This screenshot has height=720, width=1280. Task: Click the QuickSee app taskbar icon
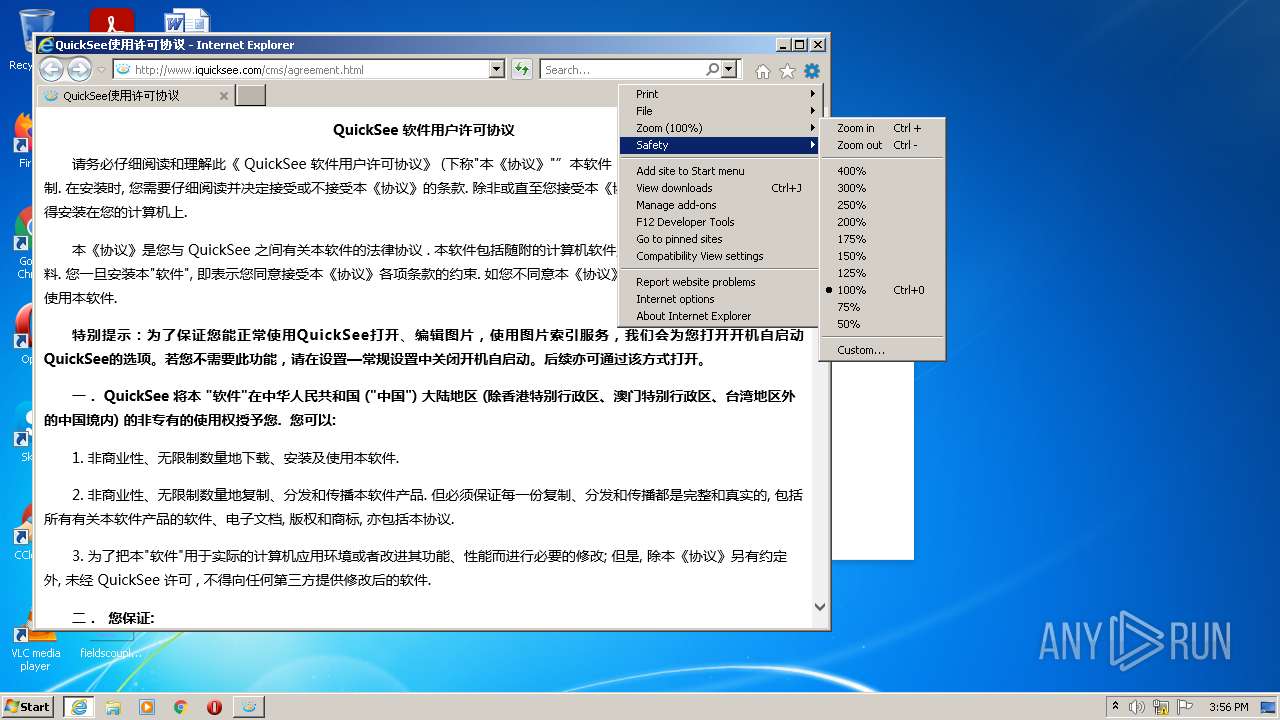249,706
